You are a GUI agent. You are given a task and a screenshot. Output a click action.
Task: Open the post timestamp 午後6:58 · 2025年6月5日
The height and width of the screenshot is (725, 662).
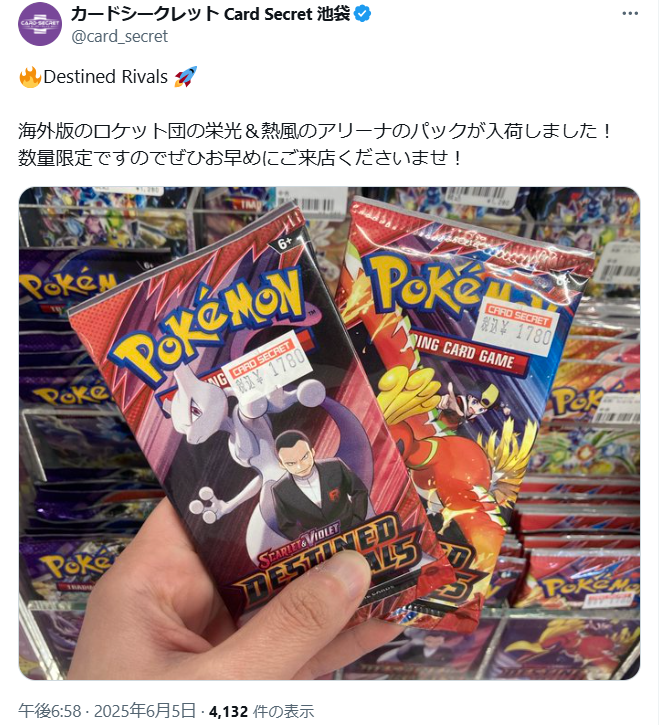(107, 711)
